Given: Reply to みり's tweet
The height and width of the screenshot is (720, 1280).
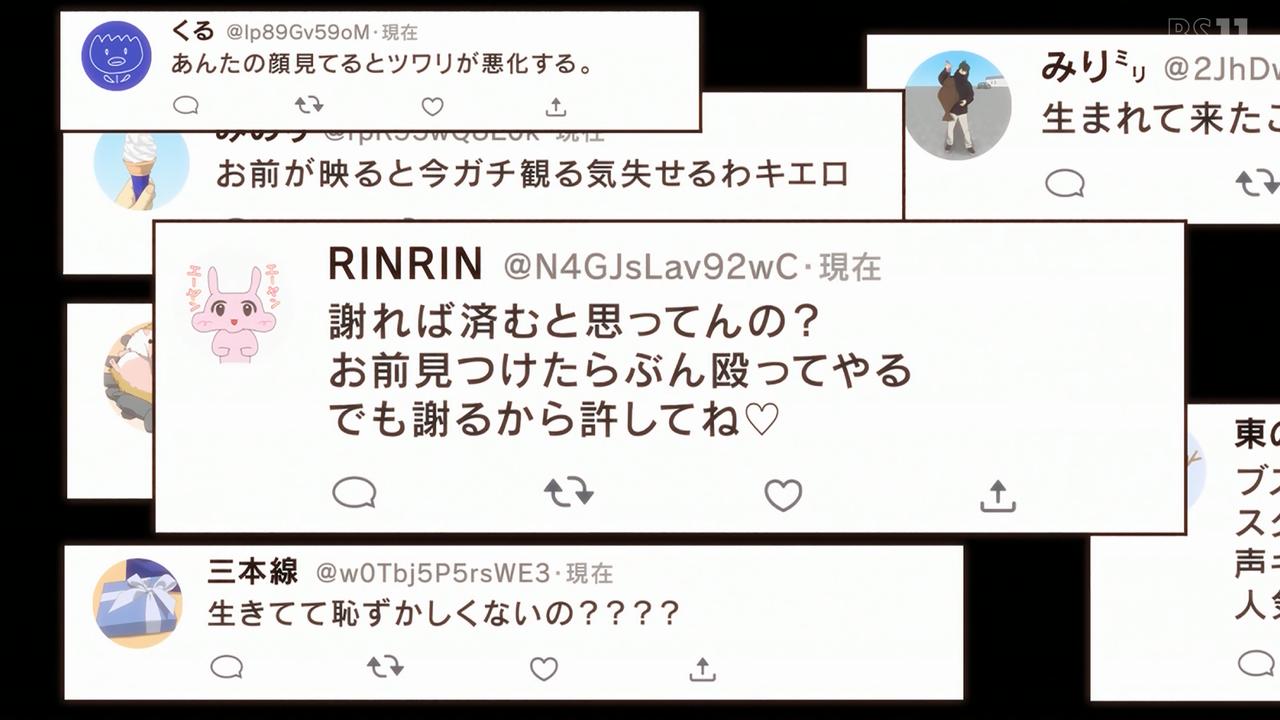Looking at the screenshot, I should 1065,182.
